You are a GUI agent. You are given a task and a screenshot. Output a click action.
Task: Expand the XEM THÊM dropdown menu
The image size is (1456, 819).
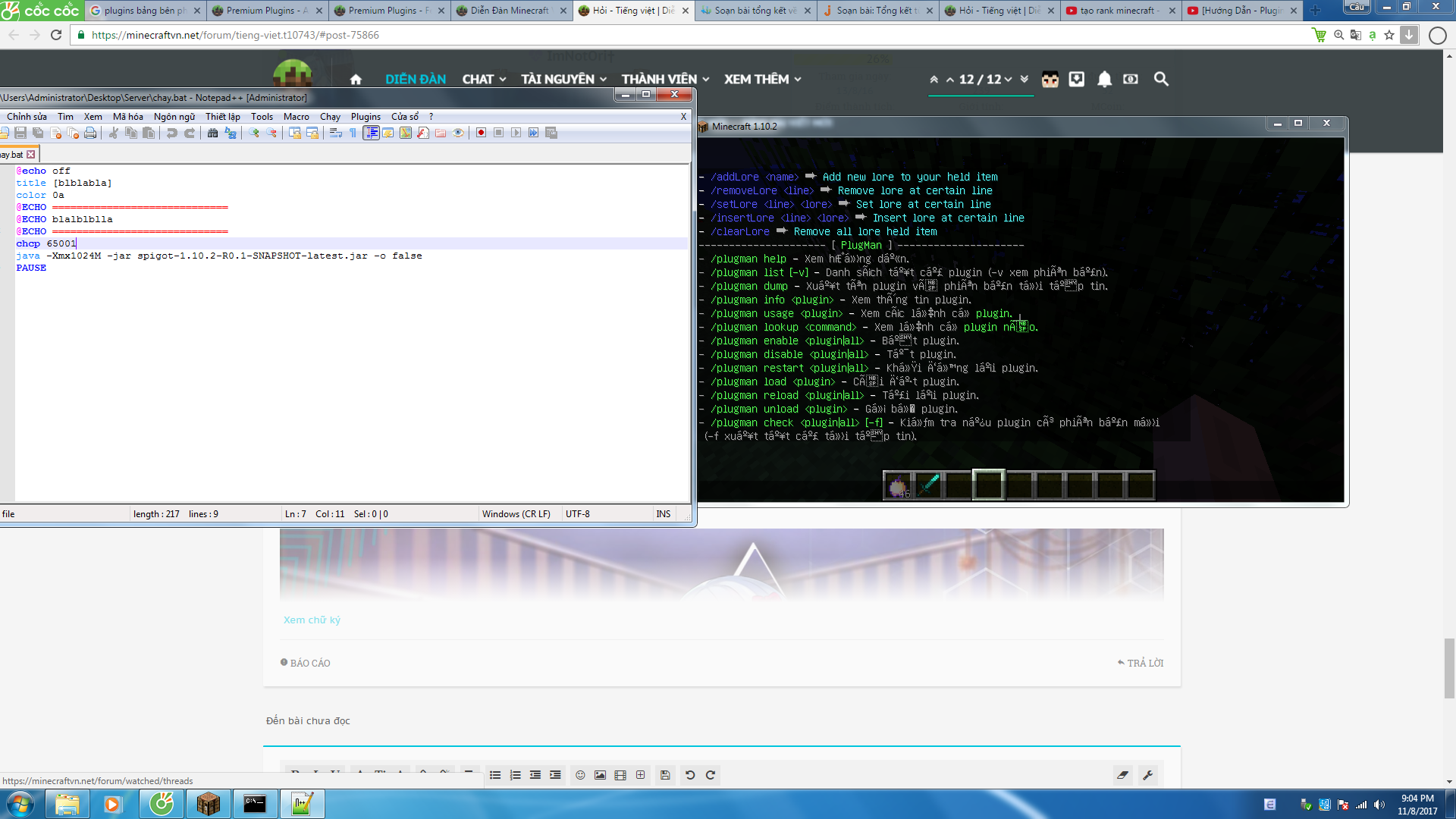click(762, 79)
